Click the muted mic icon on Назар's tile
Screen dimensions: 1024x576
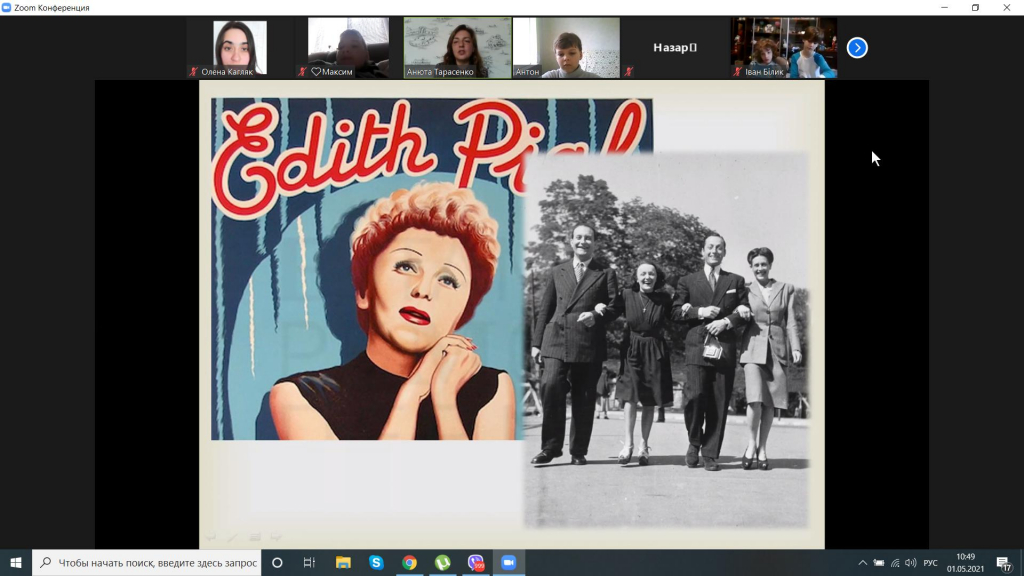(629, 72)
